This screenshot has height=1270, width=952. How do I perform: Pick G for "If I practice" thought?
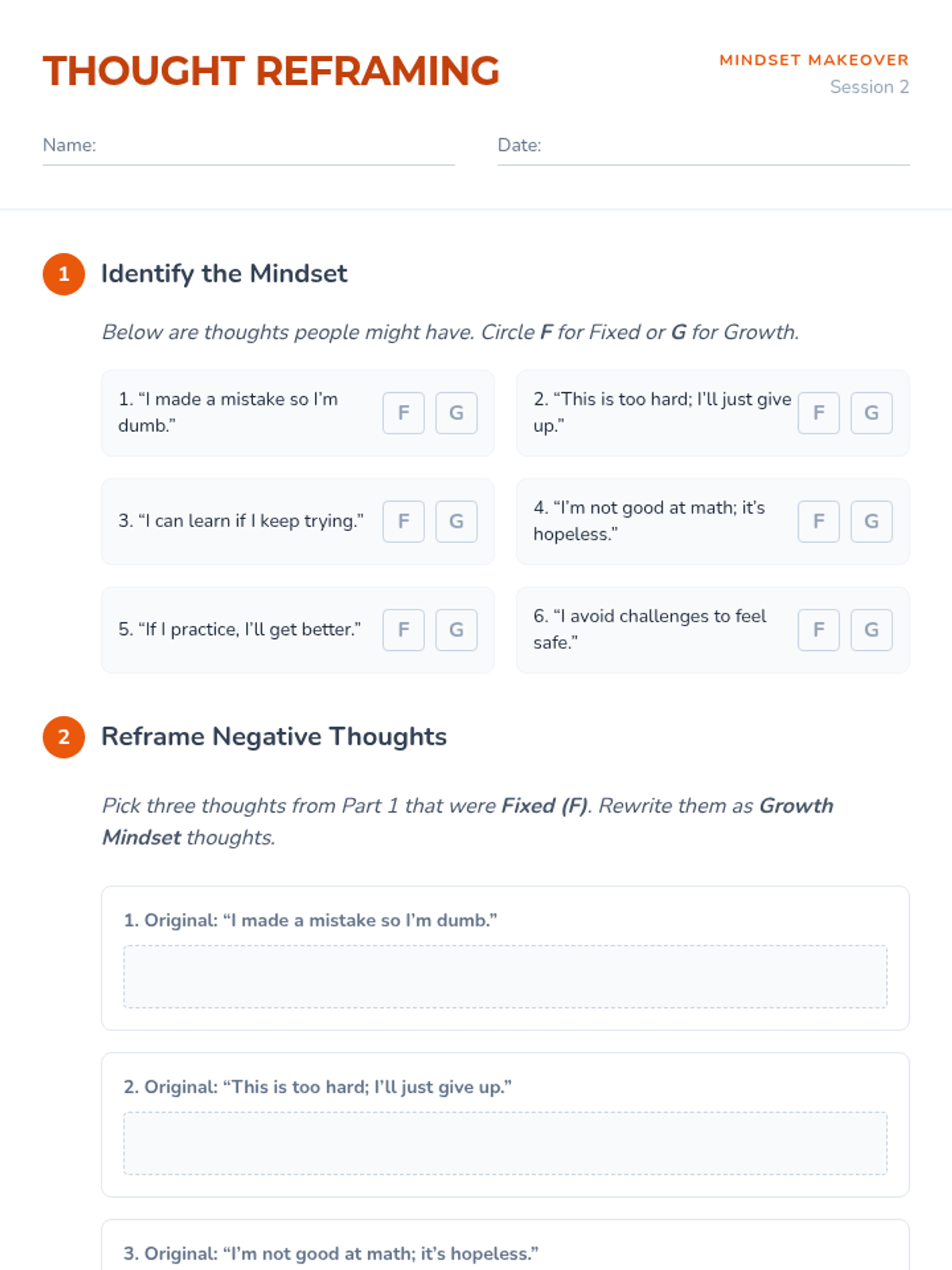[456, 630]
